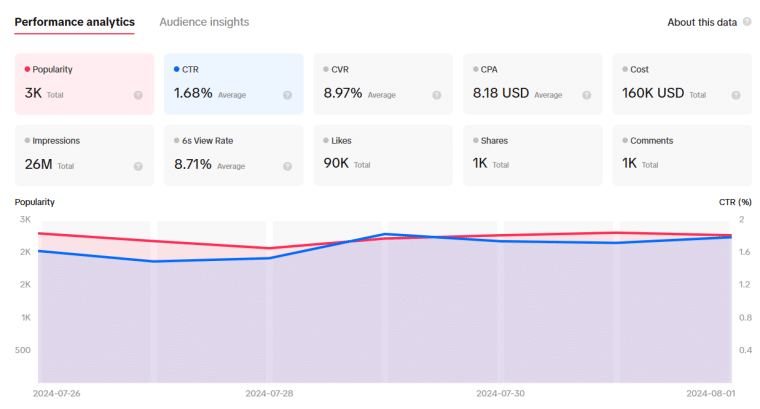Open the Performance analytics tab
The height and width of the screenshot is (409, 760).
tap(75, 22)
